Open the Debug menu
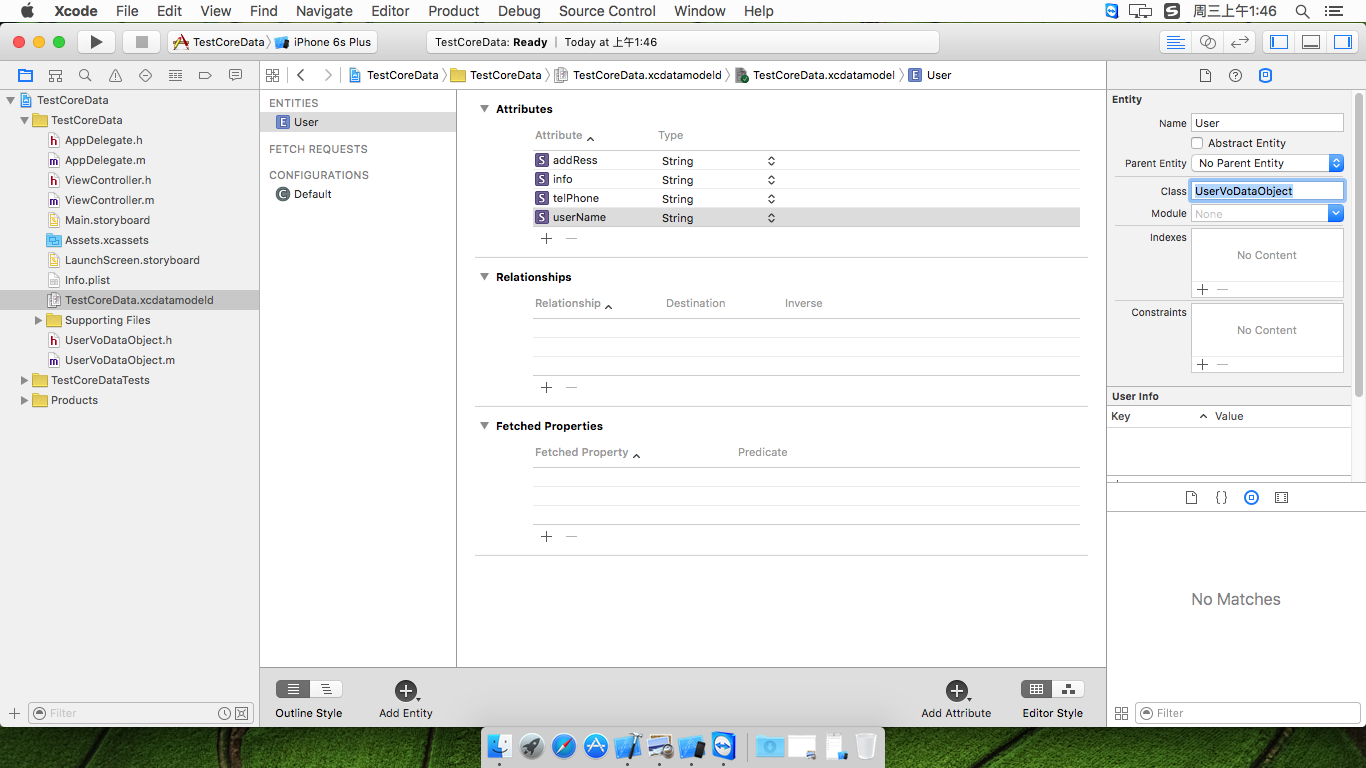This screenshot has height=768, width=1366. (519, 11)
